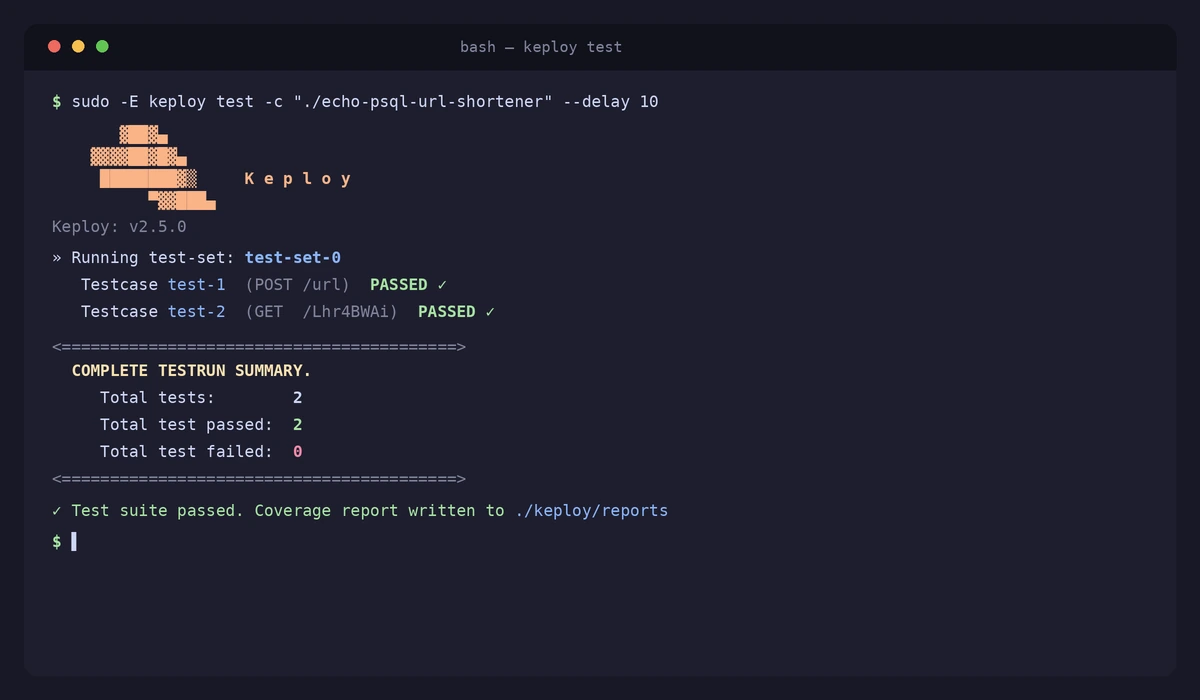Click the '(GET /Lhr4BWAi)' request text
1200x700 pixels.
(x=322, y=312)
